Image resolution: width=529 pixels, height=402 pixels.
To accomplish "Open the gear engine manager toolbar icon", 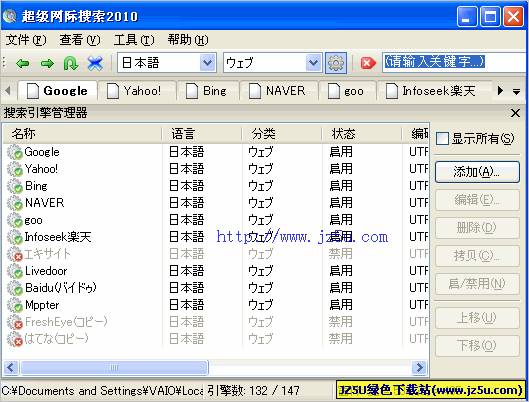I will (x=336, y=63).
